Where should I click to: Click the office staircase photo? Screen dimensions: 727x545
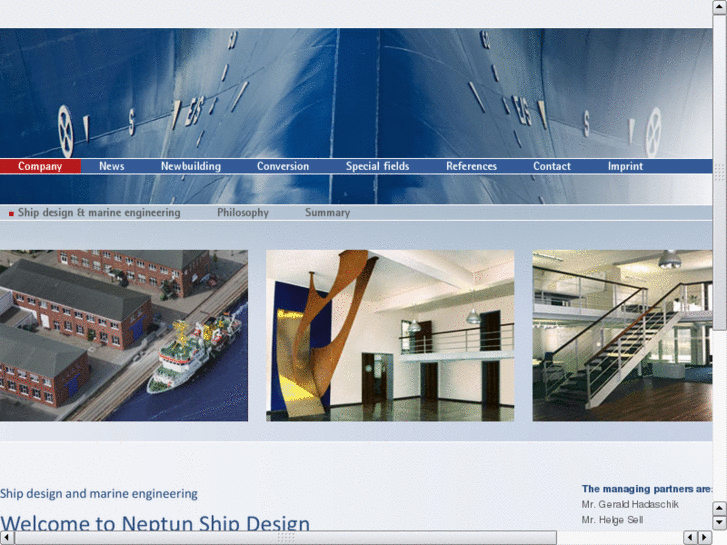coord(622,335)
